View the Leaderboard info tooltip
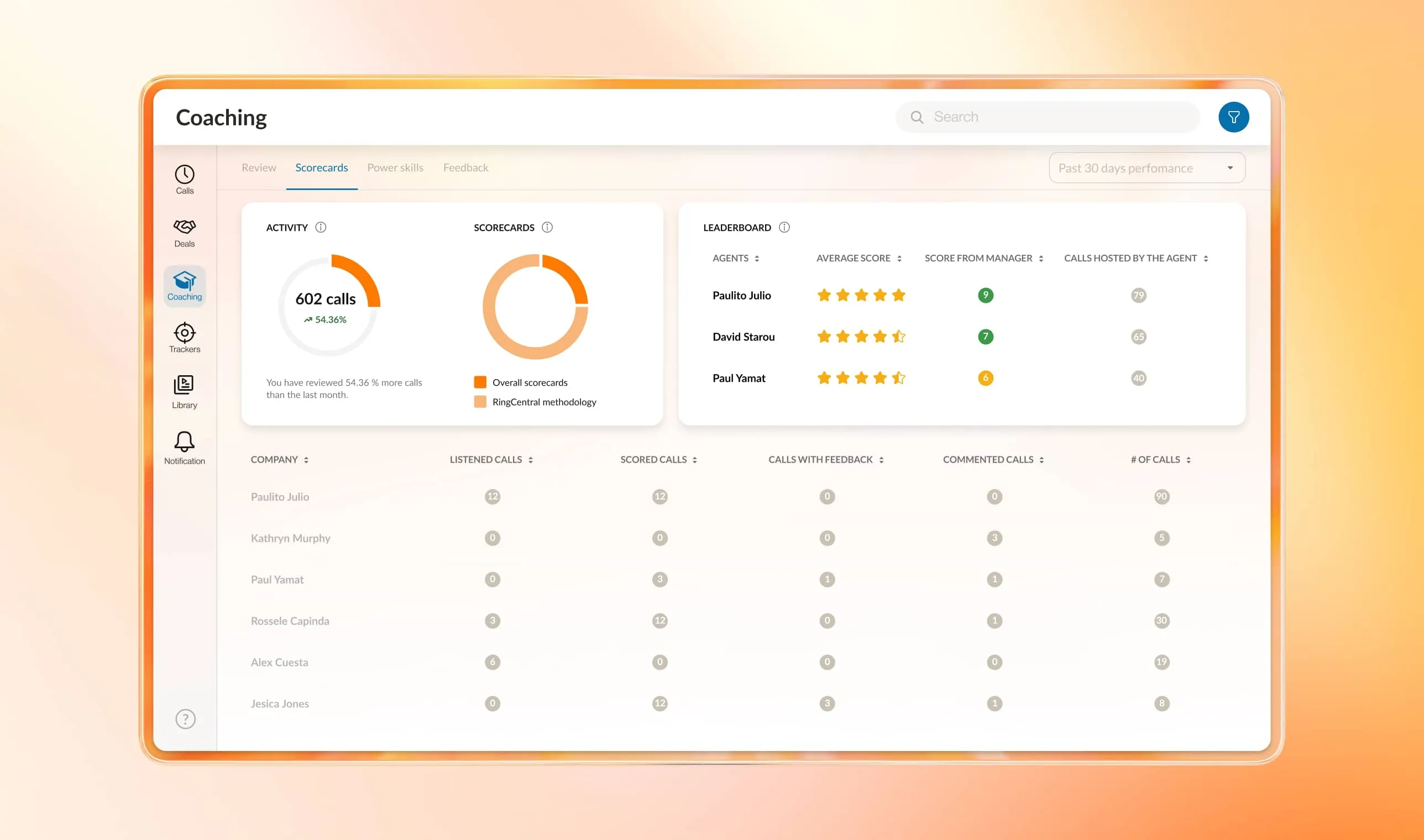The height and width of the screenshot is (840, 1424). [x=784, y=227]
